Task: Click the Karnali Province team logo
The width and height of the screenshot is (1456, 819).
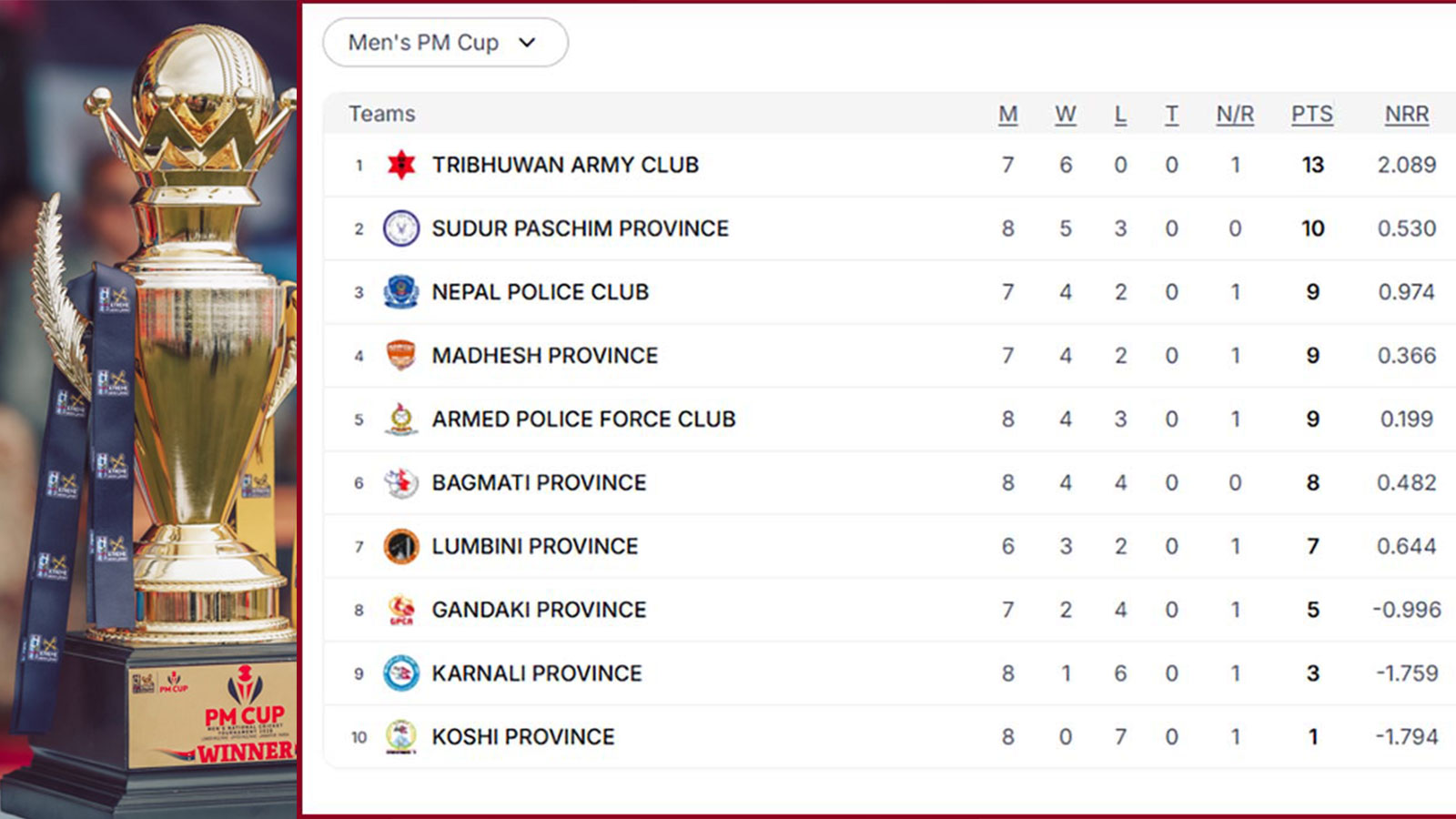Action: 401,673
